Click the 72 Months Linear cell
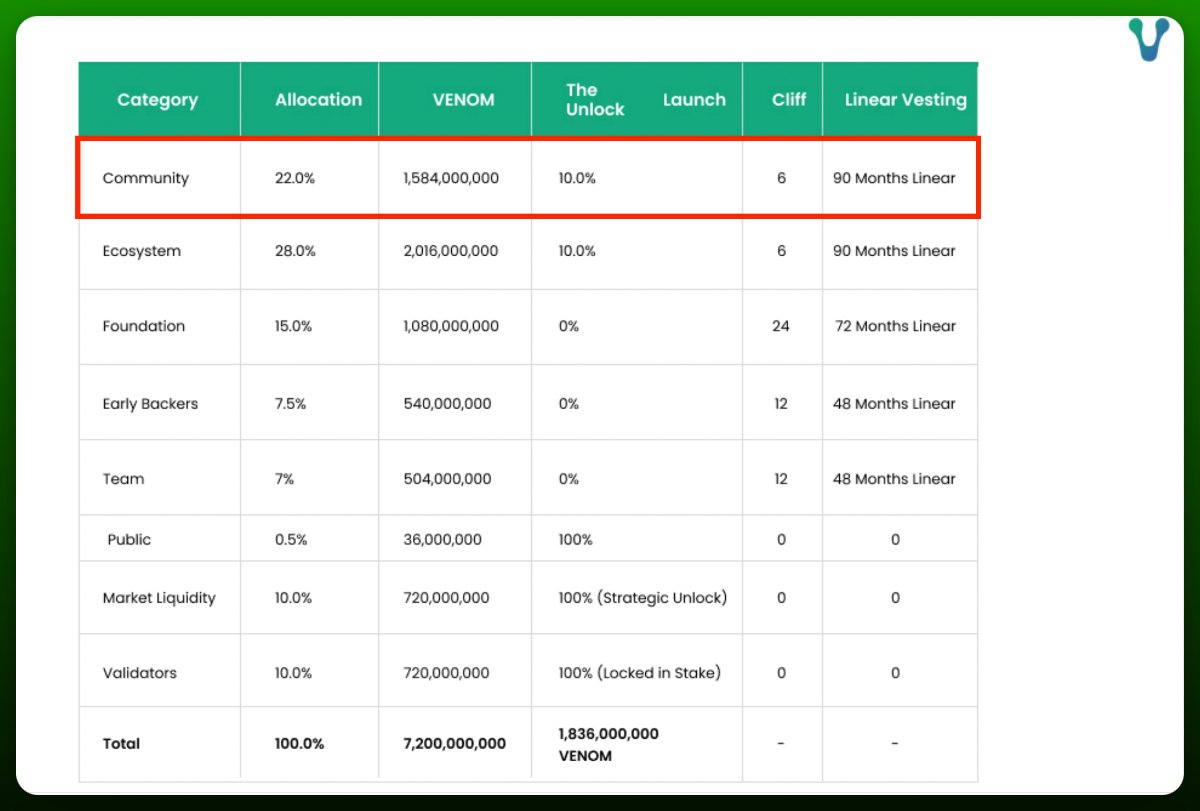The height and width of the screenshot is (811, 1200). 895,326
